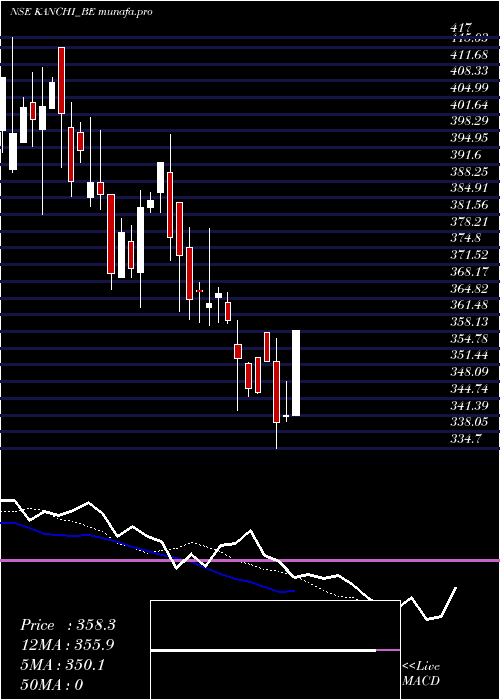Viewport: 500px width, 700px height.
Task: Click the 361.48 price axis label
Action: (x=469, y=304)
